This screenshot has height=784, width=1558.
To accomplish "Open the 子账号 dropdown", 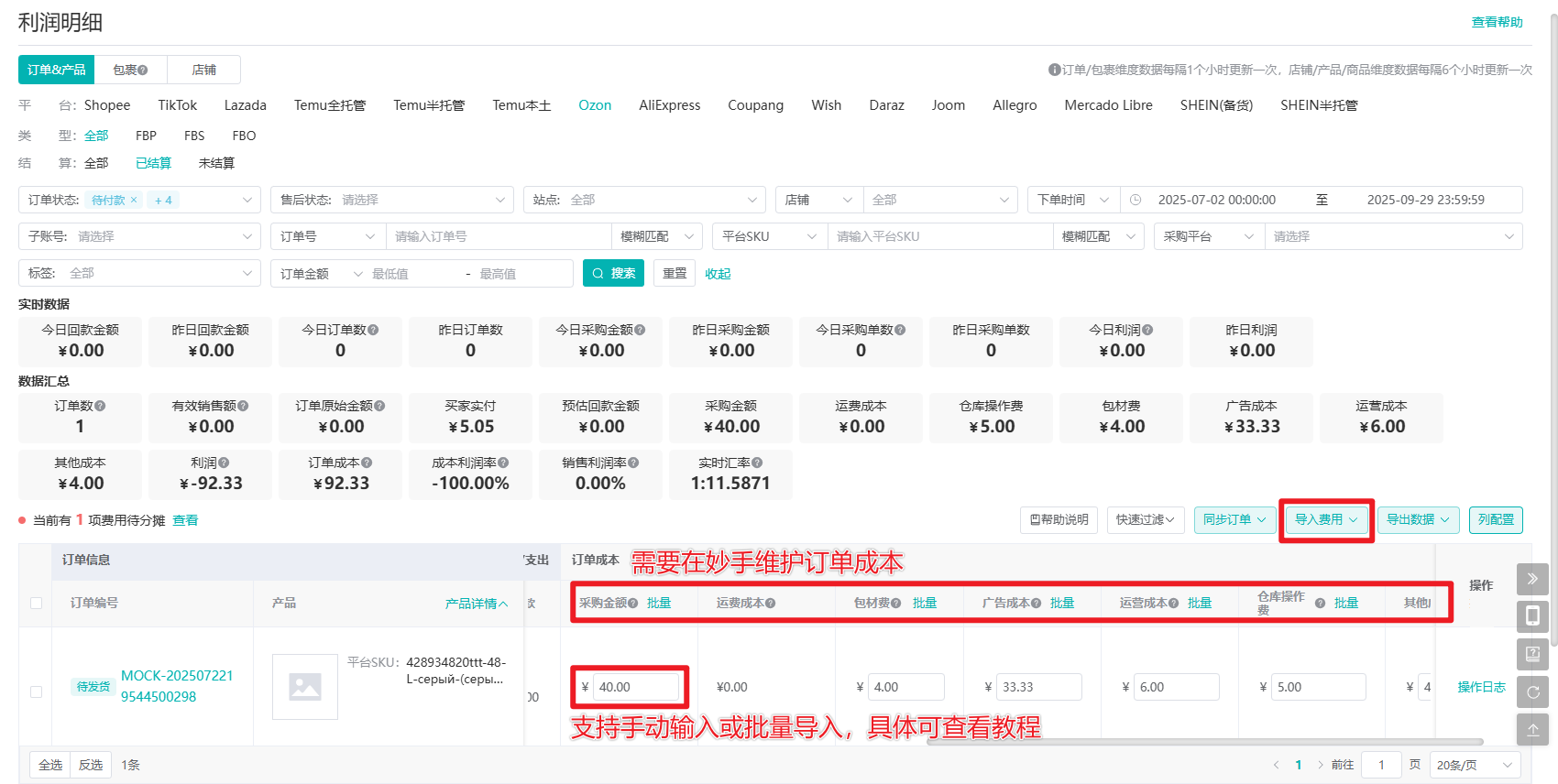I will point(140,236).
